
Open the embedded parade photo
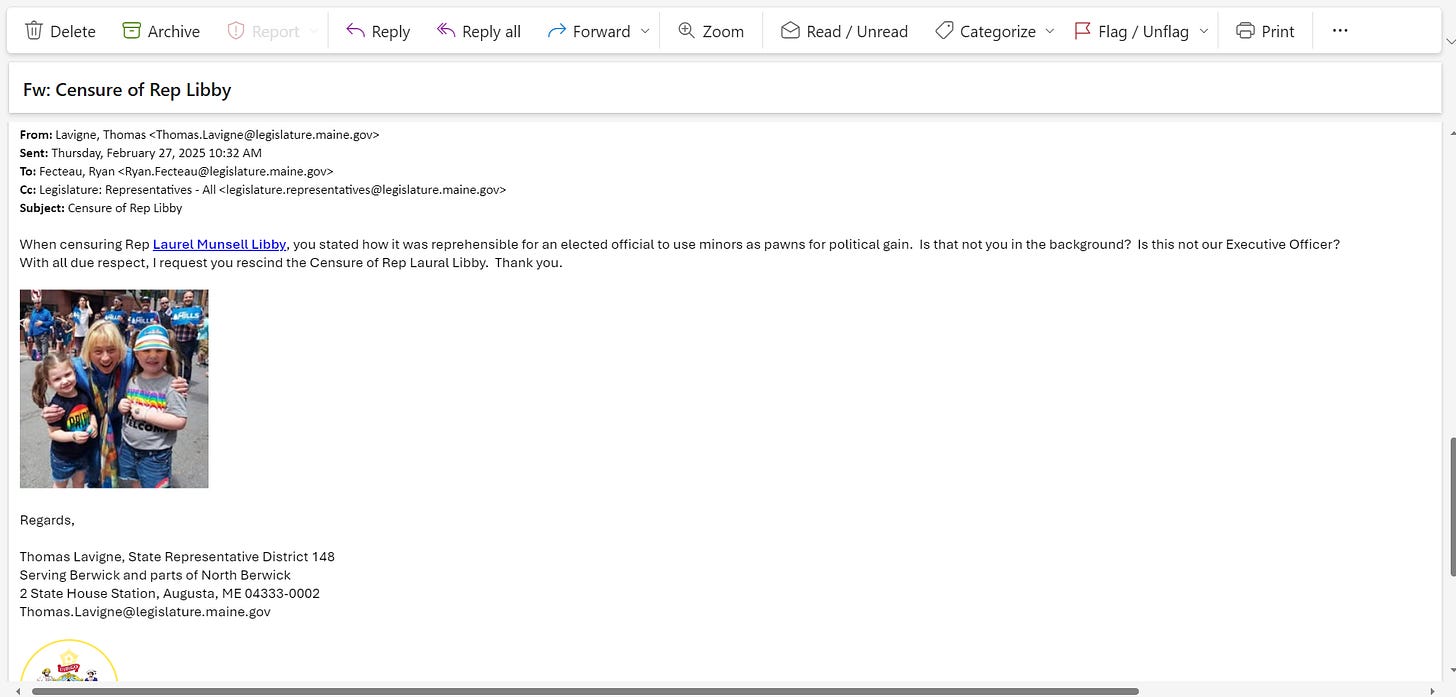tap(114, 389)
